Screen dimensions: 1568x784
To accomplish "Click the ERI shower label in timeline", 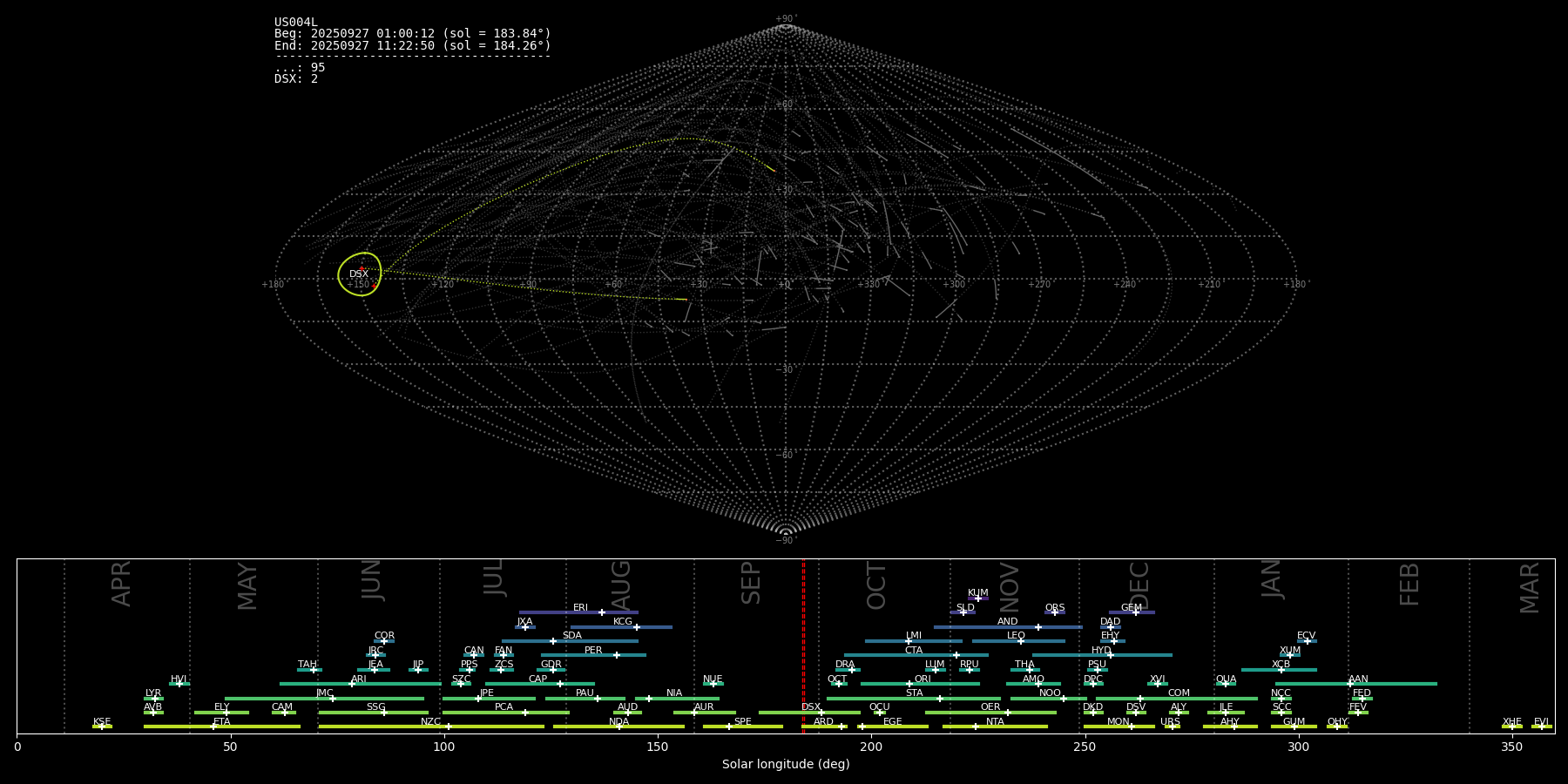I will point(581,608).
